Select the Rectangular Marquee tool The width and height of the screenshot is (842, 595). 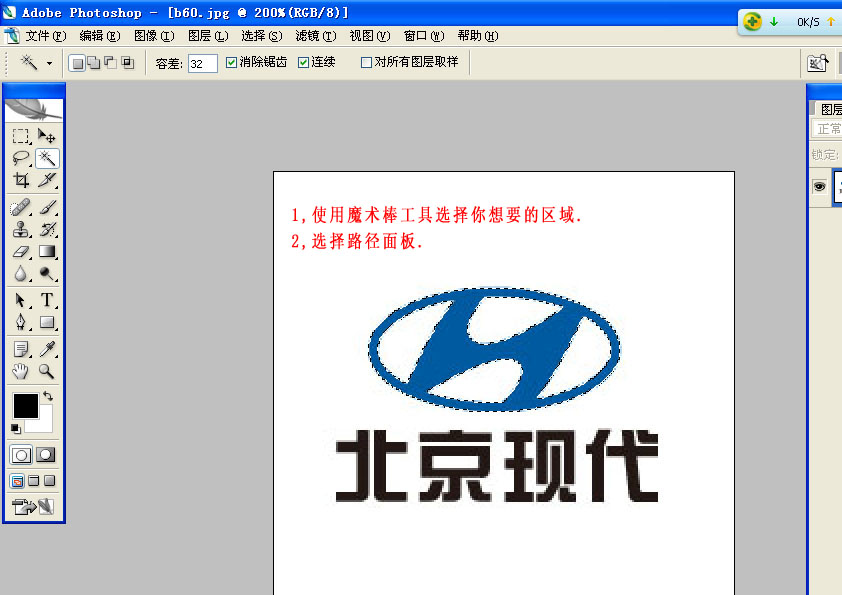(x=20, y=136)
